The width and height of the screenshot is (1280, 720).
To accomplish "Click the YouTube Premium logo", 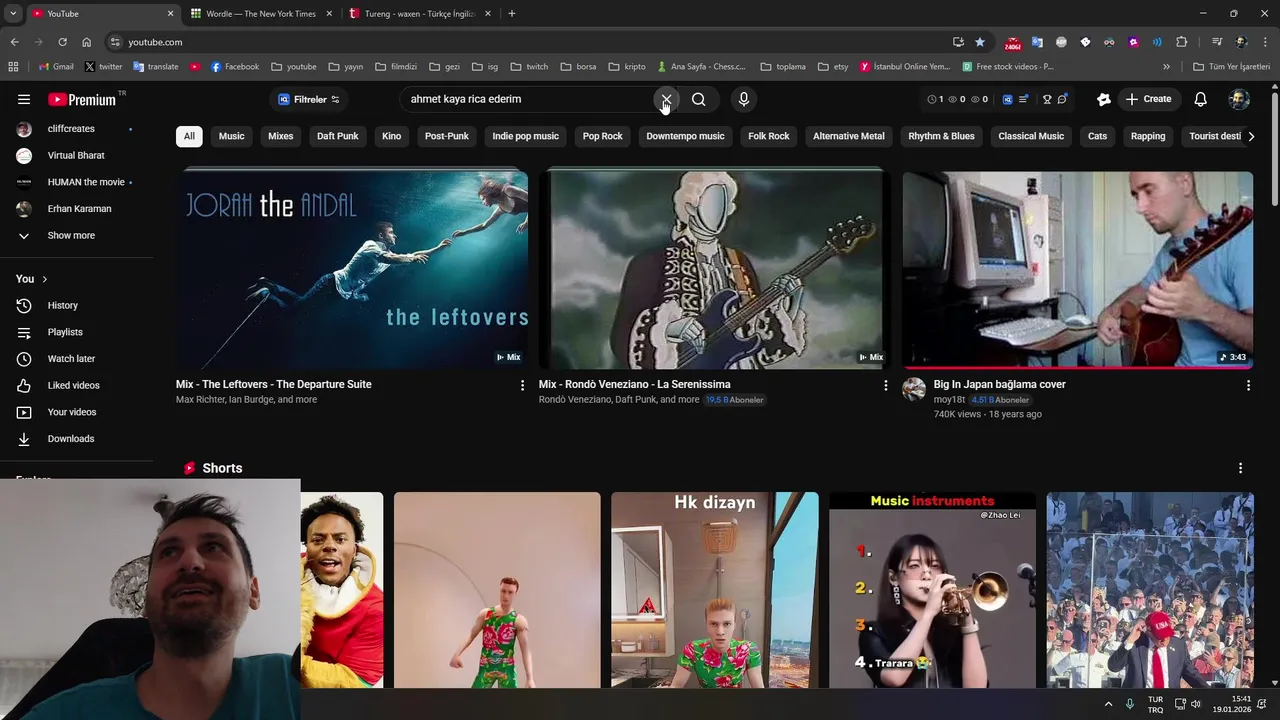I will click(x=82, y=99).
